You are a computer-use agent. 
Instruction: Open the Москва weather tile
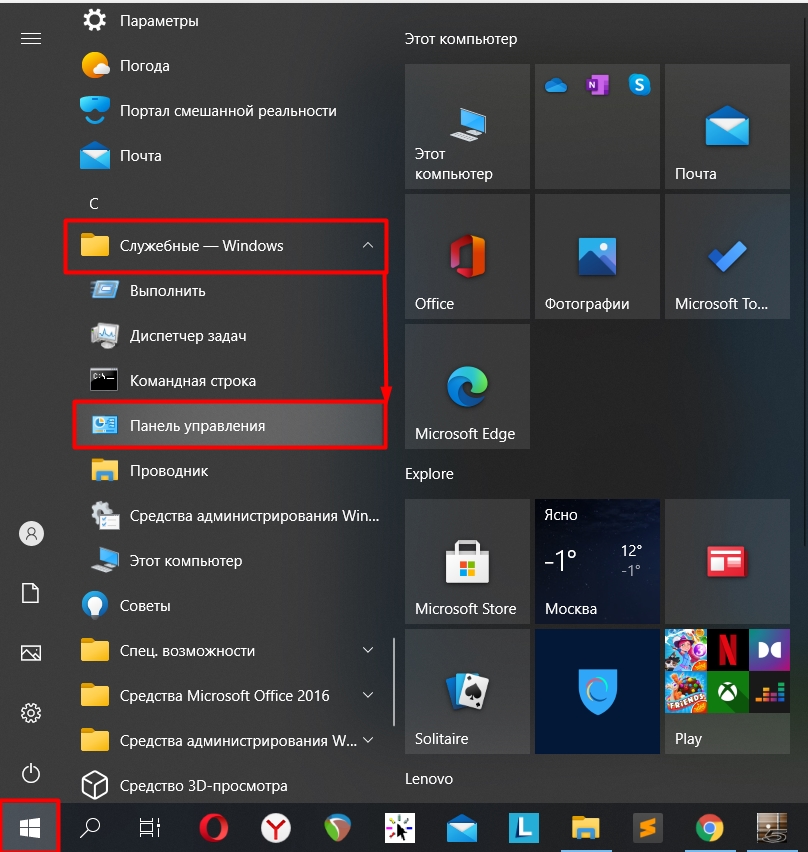pos(597,561)
